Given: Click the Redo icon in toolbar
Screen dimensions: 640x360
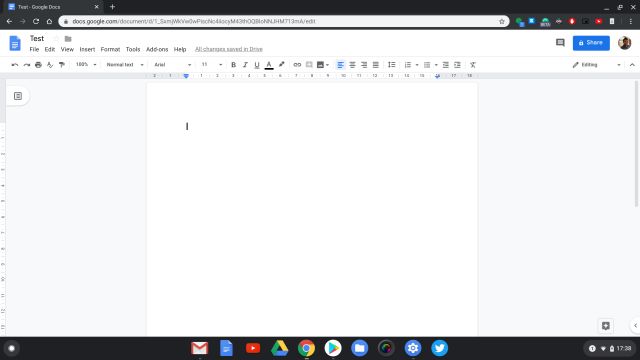Looking at the screenshot, I should (x=27, y=65).
